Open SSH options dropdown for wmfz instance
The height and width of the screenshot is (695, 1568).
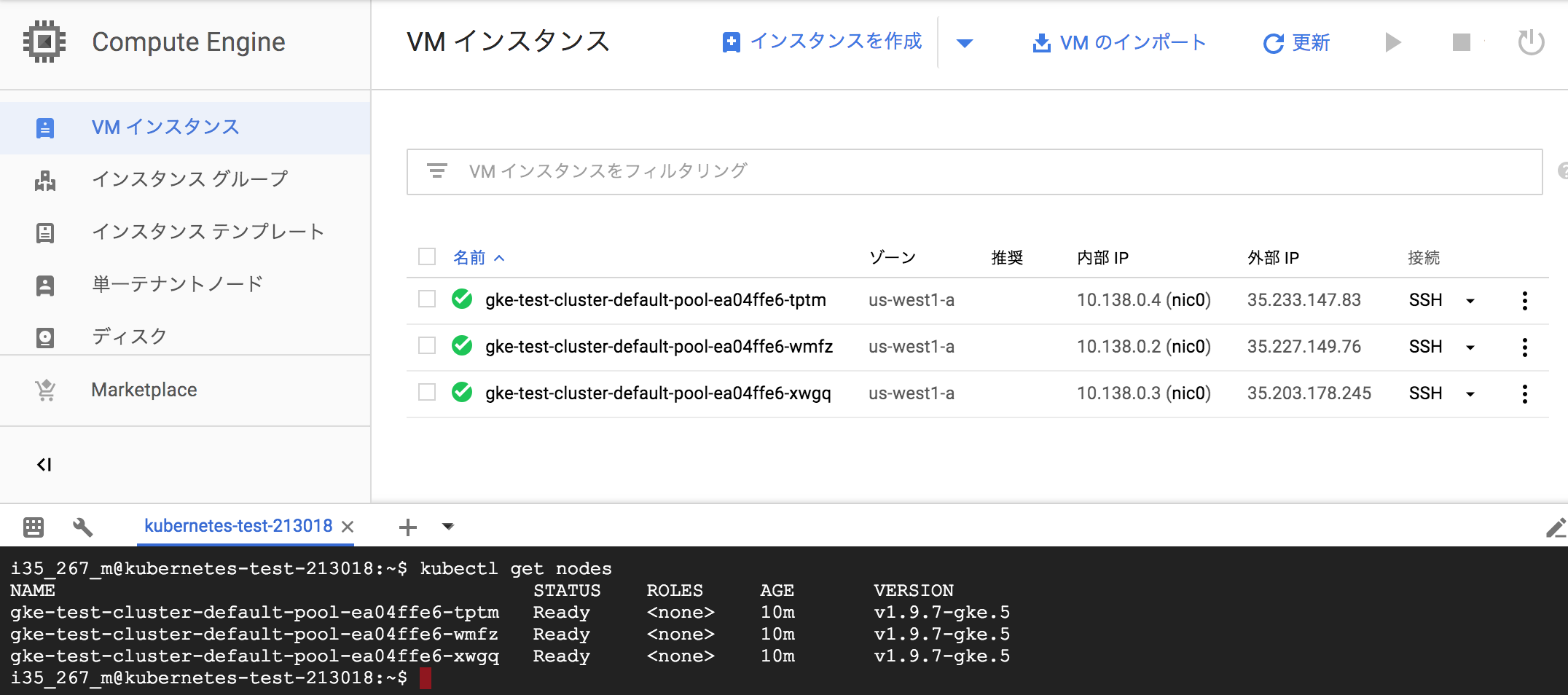tap(1470, 347)
